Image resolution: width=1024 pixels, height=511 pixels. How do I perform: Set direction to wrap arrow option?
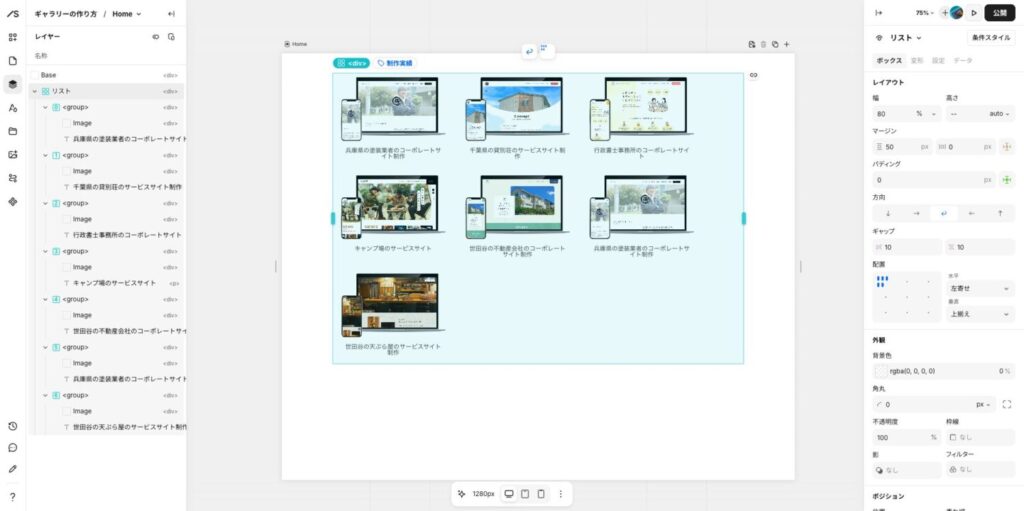coord(944,213)
